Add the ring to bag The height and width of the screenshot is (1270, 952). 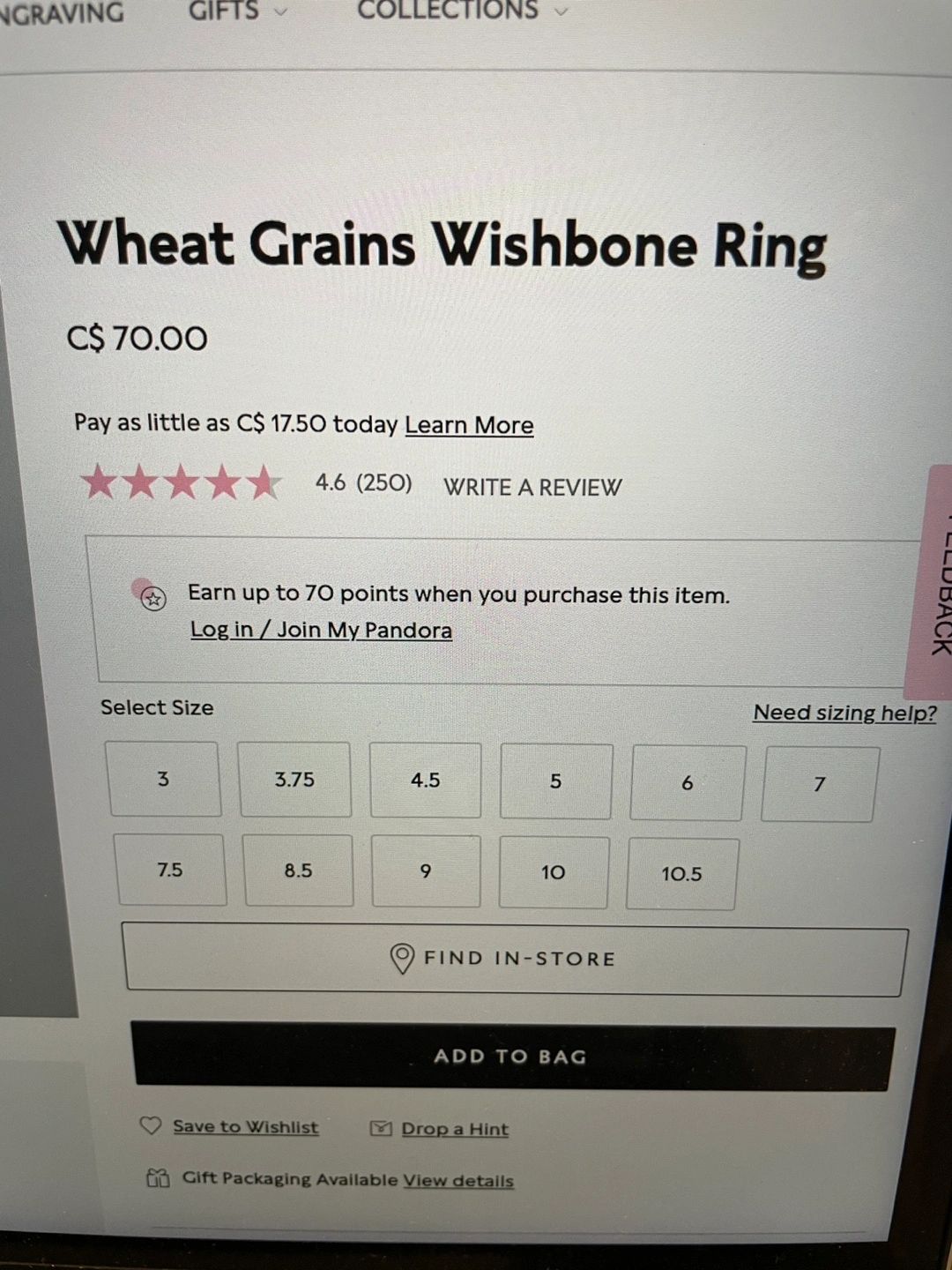click(x=511, y=1056)
